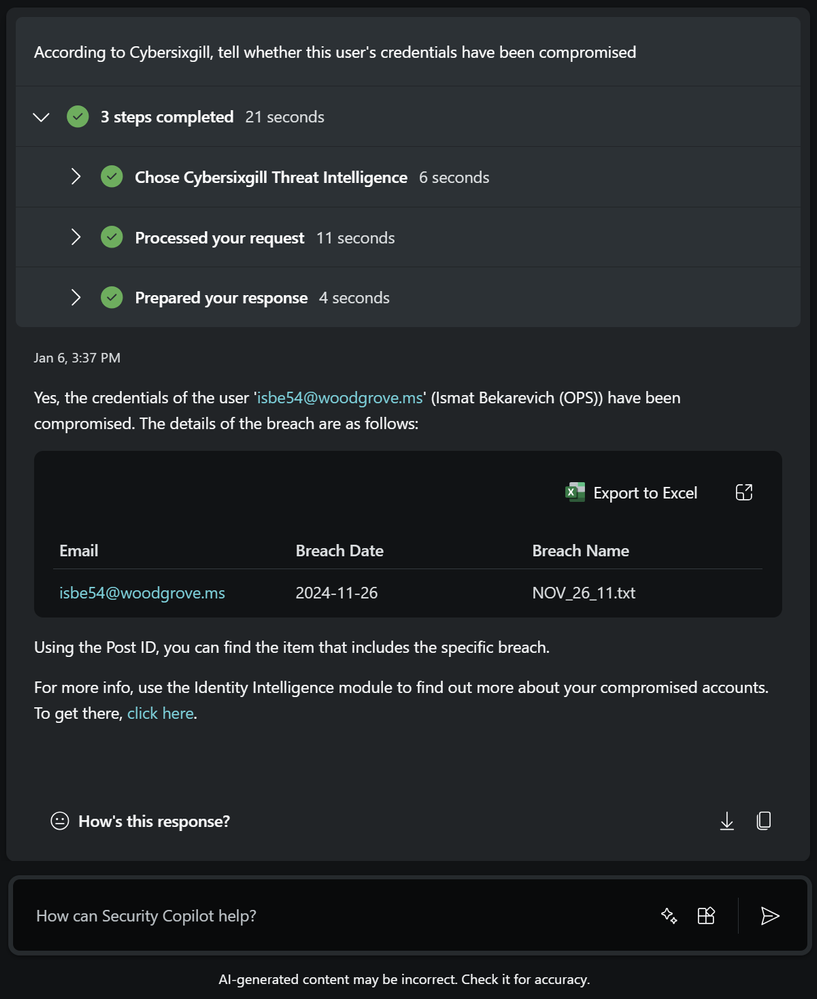Screen dimensions: 817x999
Task: Click the Breach Name column header
Action: (581, 551)
